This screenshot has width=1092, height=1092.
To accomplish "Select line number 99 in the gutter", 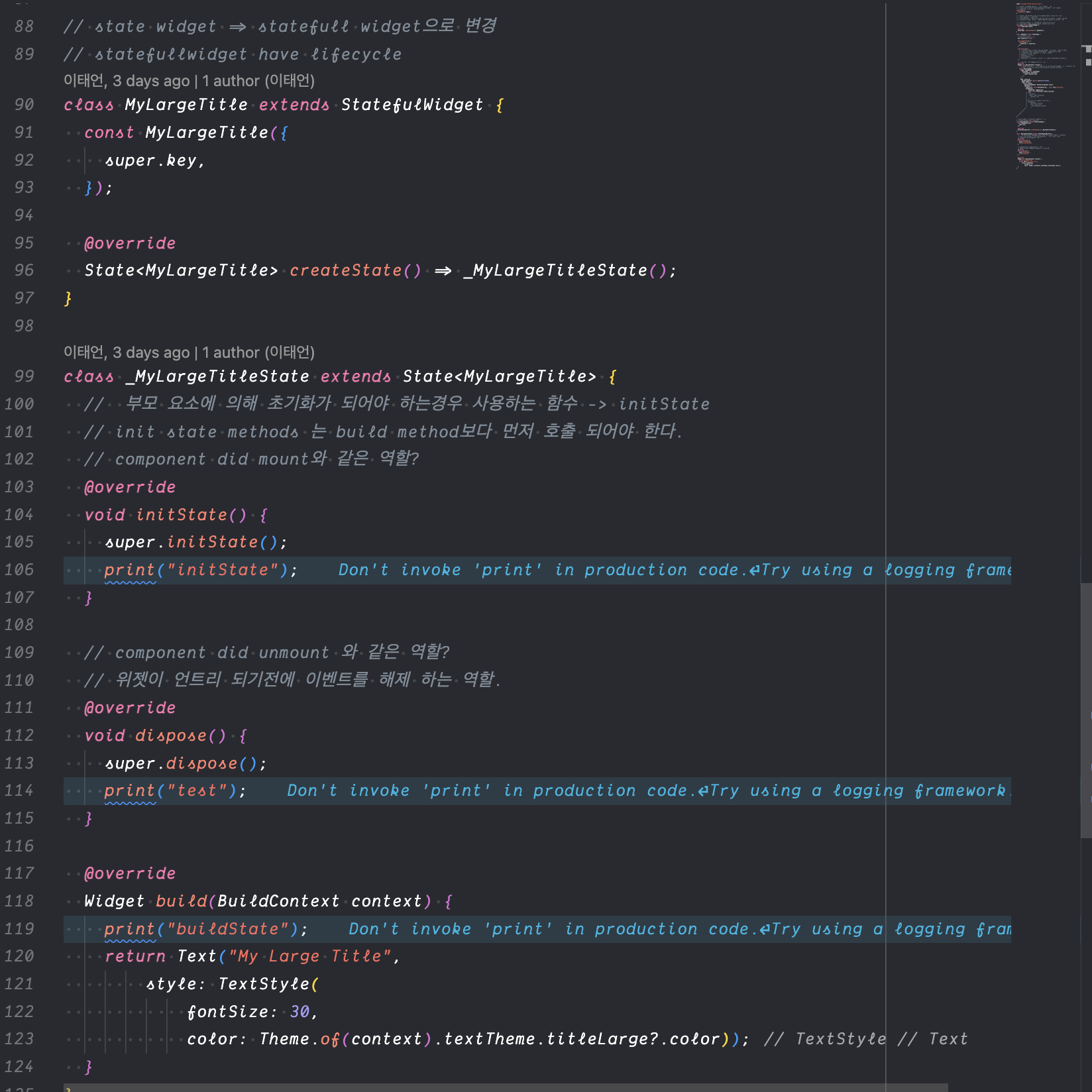I will tap(24, 376).
